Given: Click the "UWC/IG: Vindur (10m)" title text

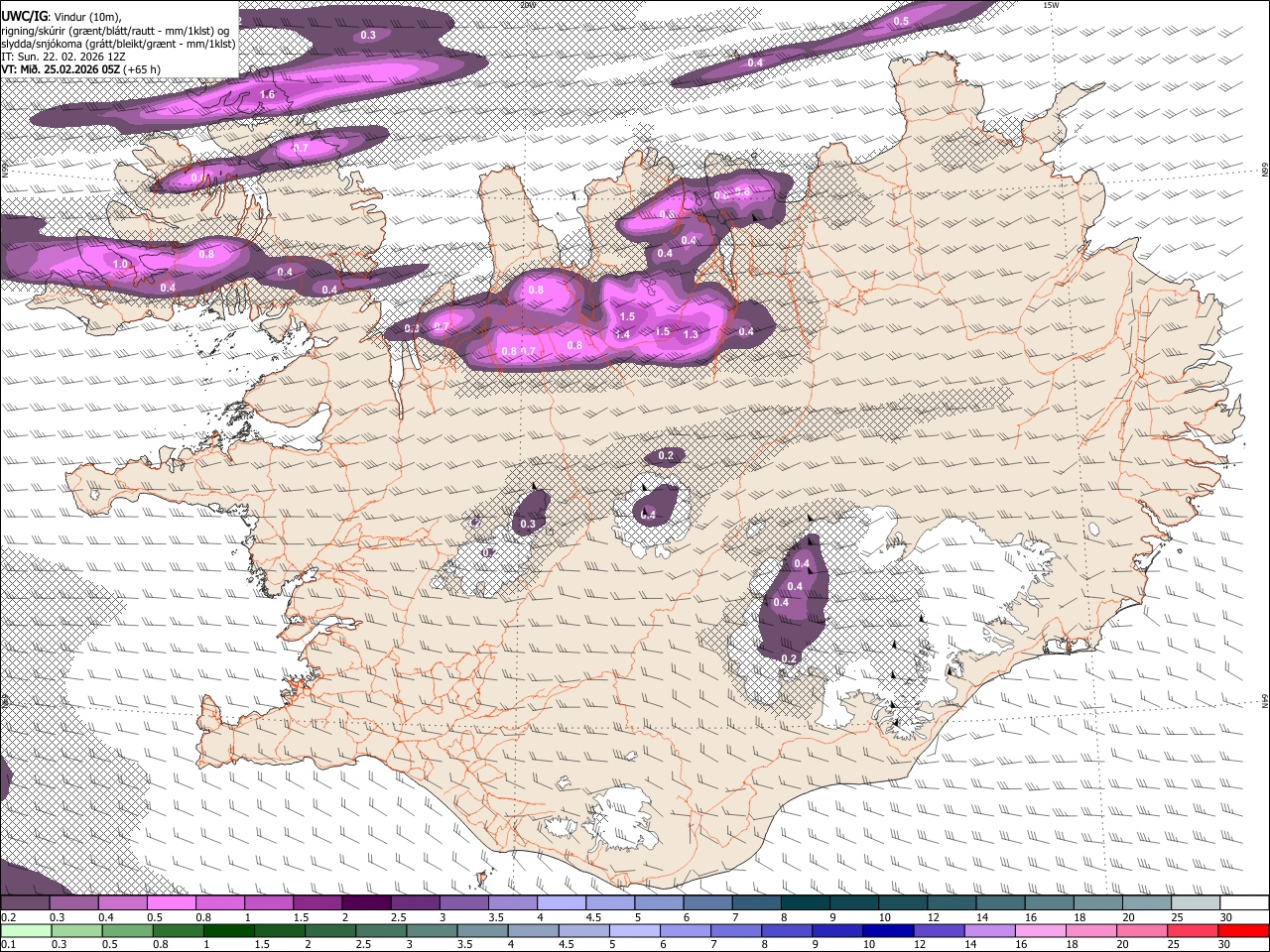Looking at the screenshot, I should [x=61, y=17].
